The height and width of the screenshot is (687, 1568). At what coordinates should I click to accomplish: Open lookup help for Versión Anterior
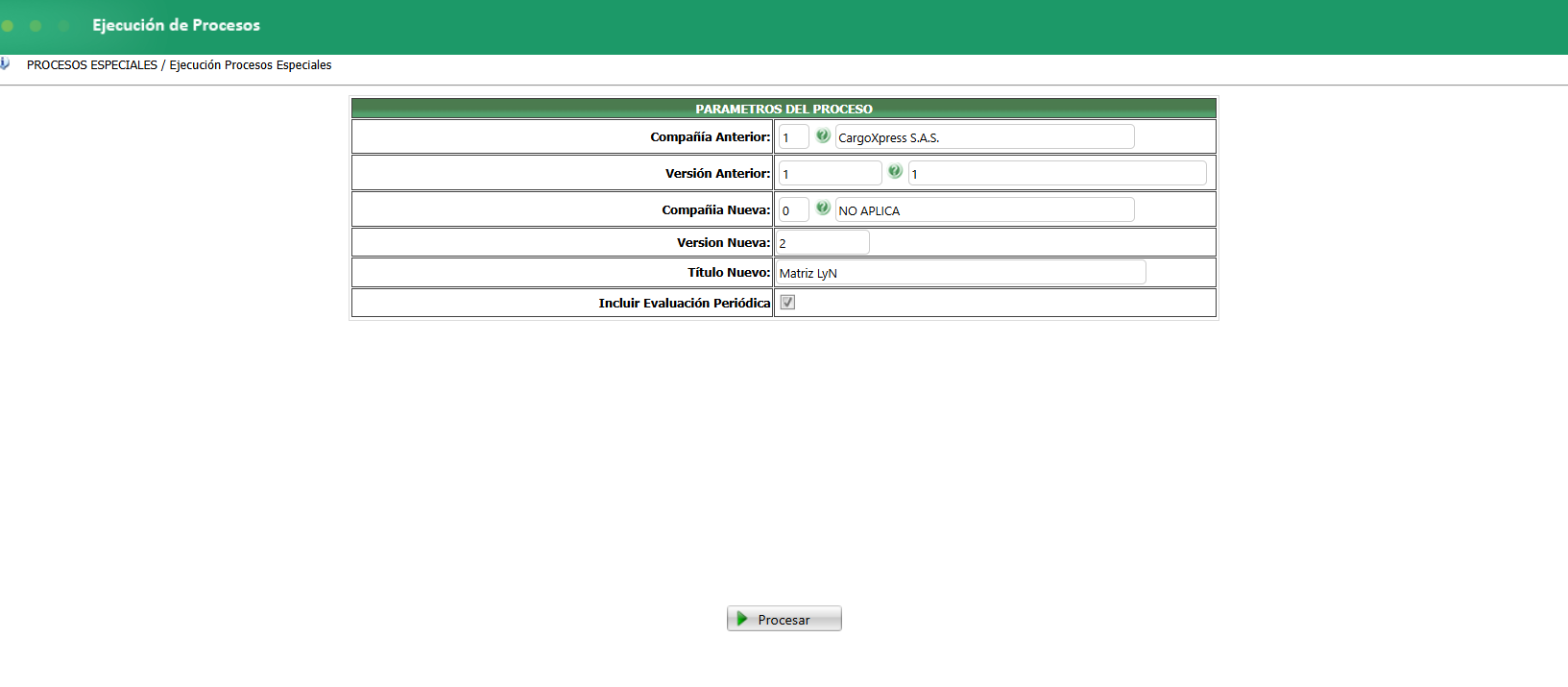tap(895, 171)
